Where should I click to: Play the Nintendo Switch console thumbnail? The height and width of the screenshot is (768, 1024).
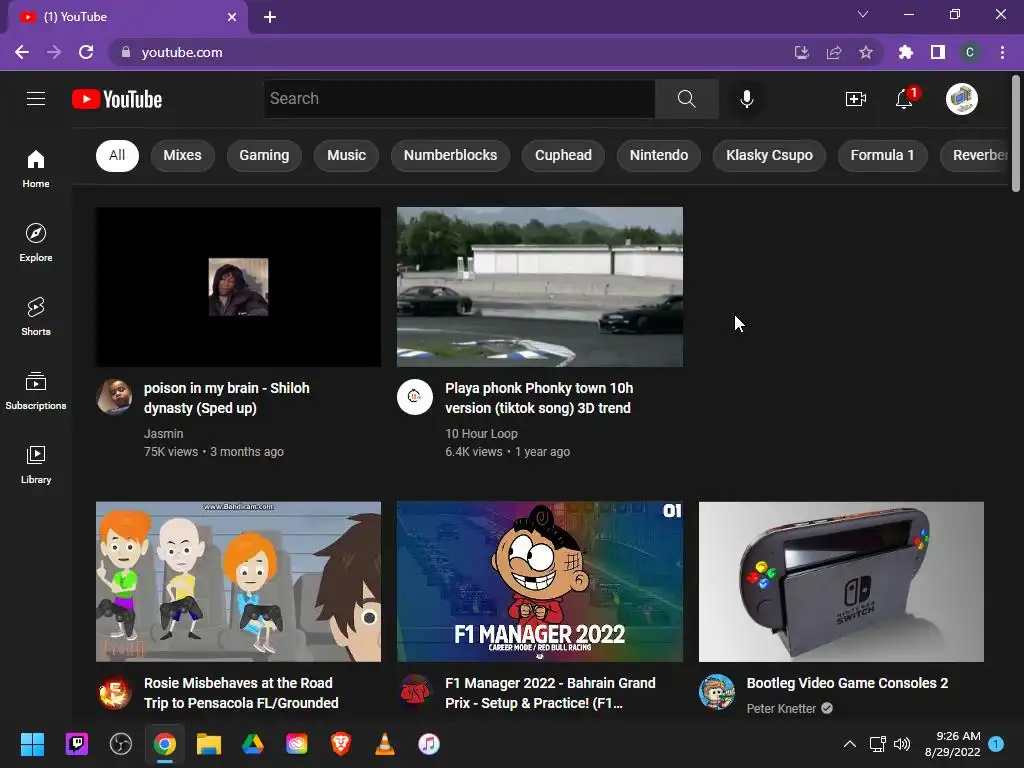click(841, 582)
